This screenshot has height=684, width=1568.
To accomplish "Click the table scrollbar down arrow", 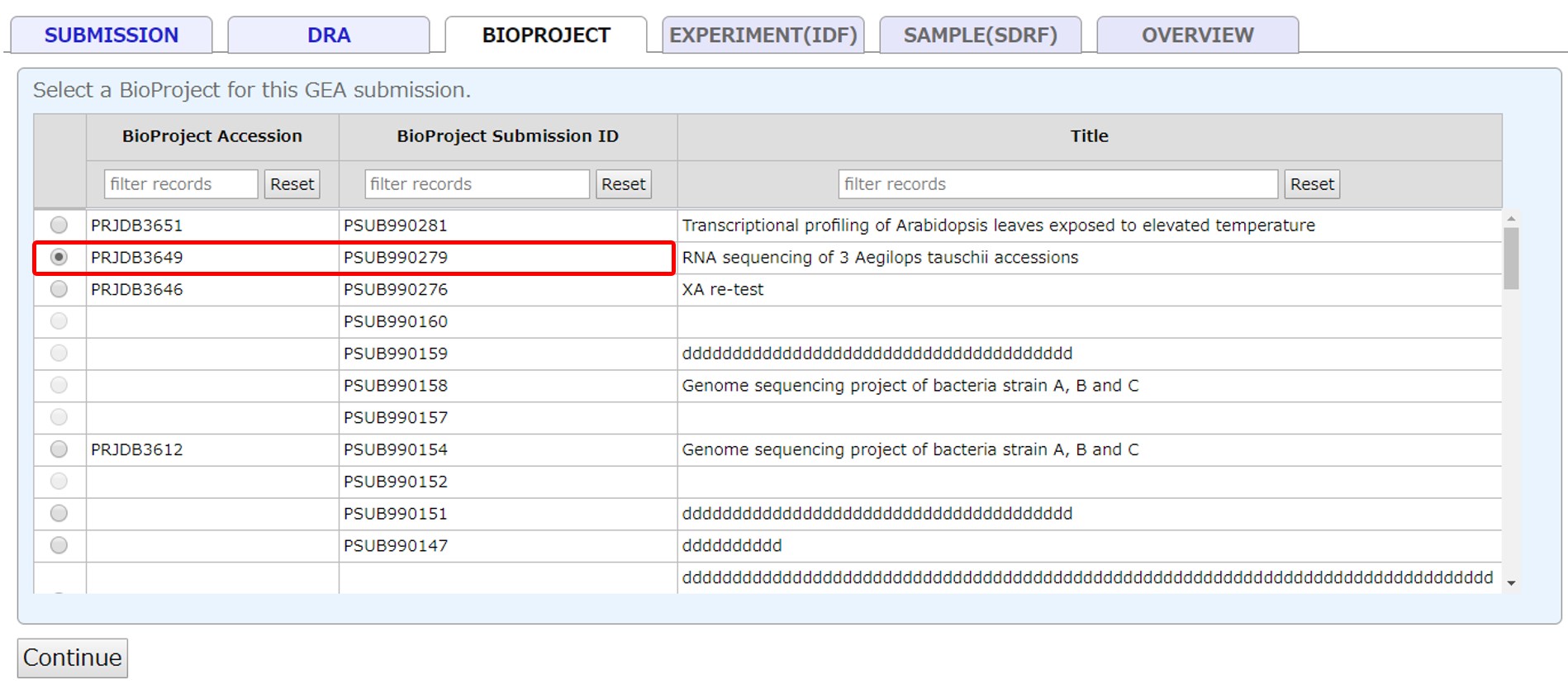I will point(1511,583).
